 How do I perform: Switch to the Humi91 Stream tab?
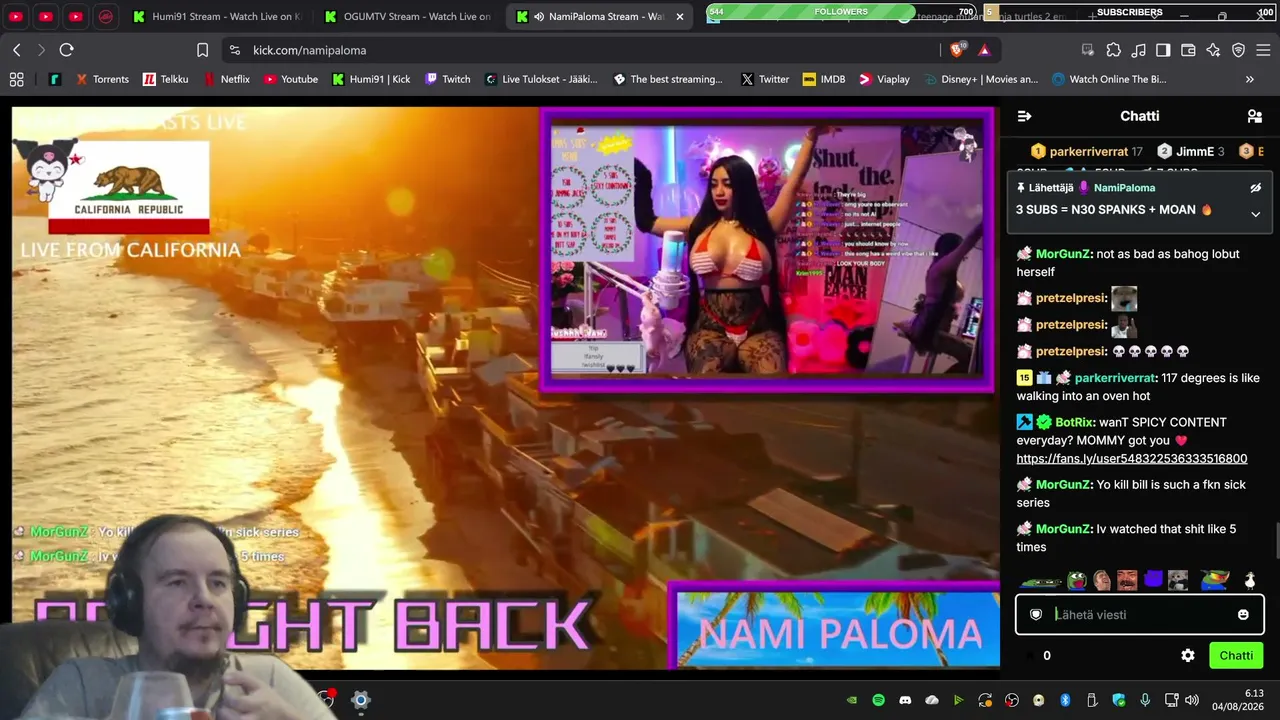215,17
